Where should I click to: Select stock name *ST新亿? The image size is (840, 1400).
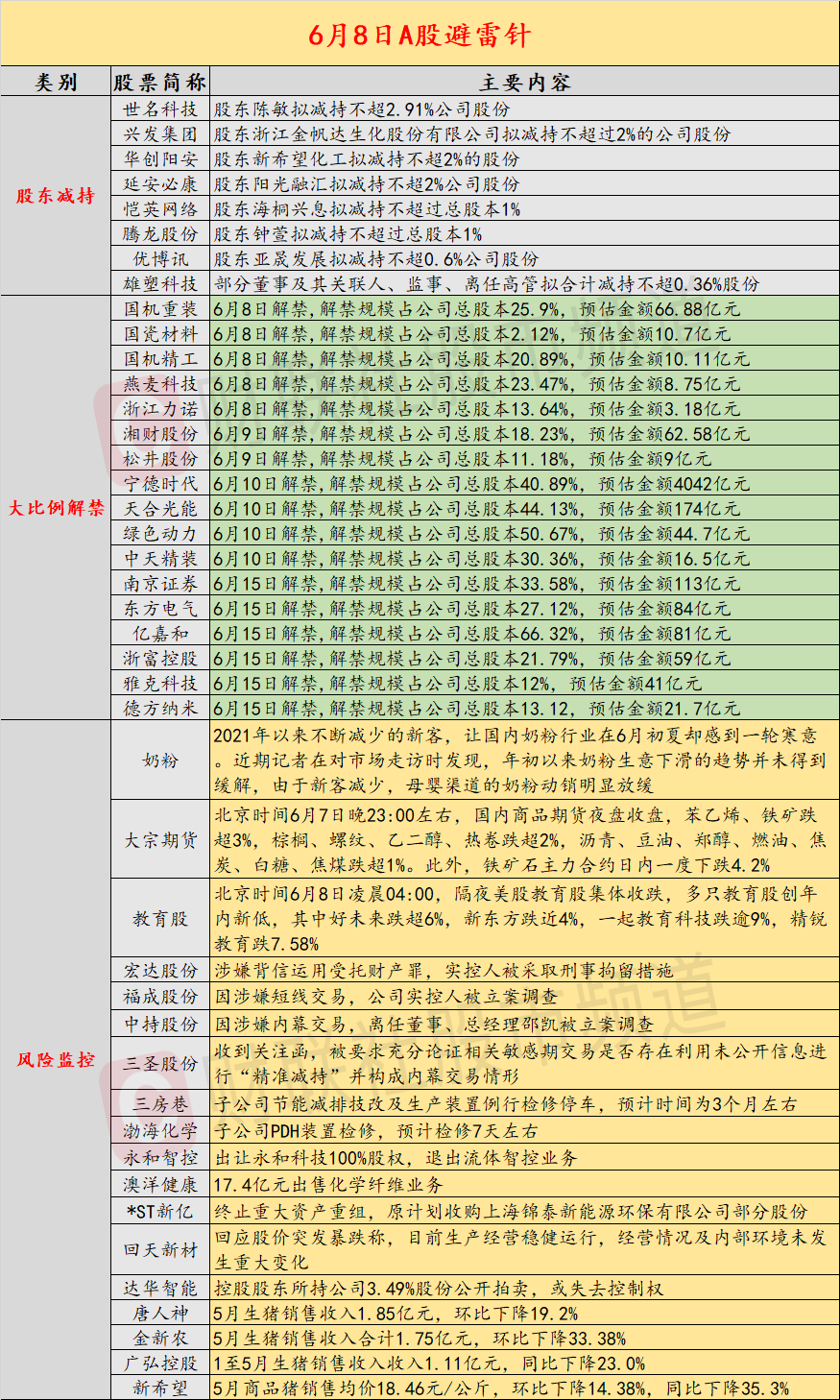point(160,1212)
